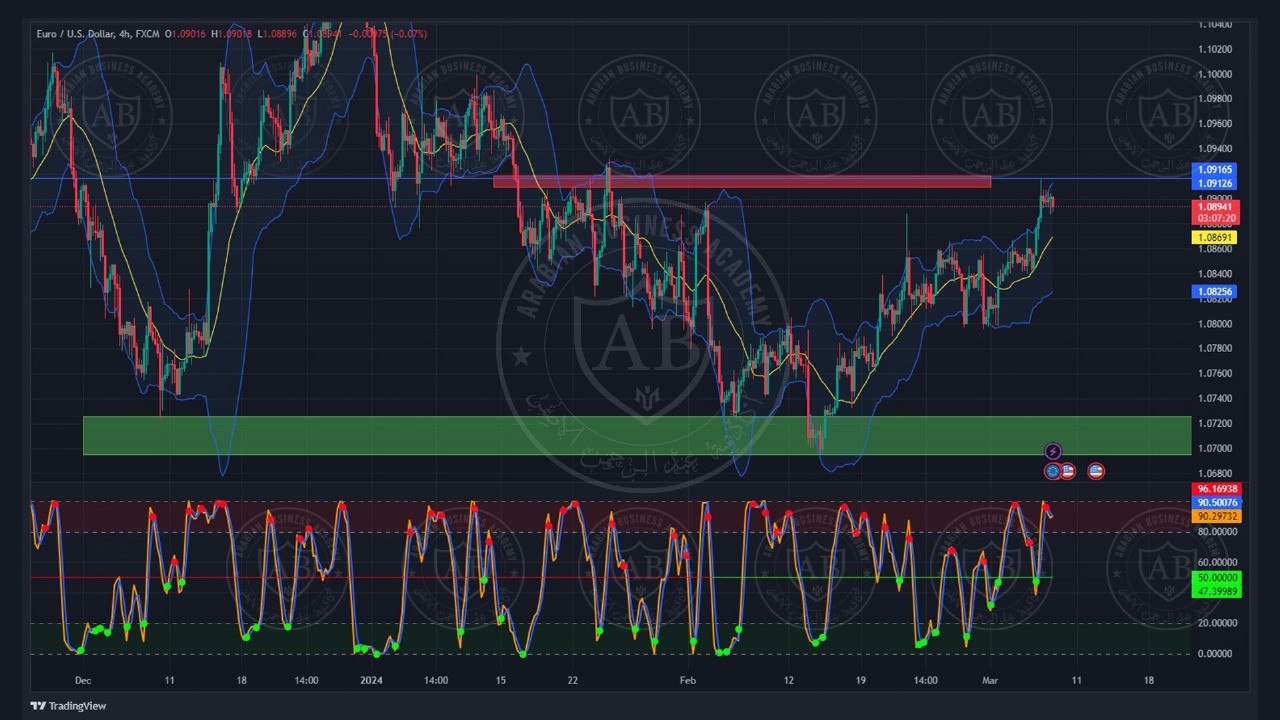Open the purple lightning event icon
The width and height of the screenshot is (1280, 720).
coord(1052,452)
